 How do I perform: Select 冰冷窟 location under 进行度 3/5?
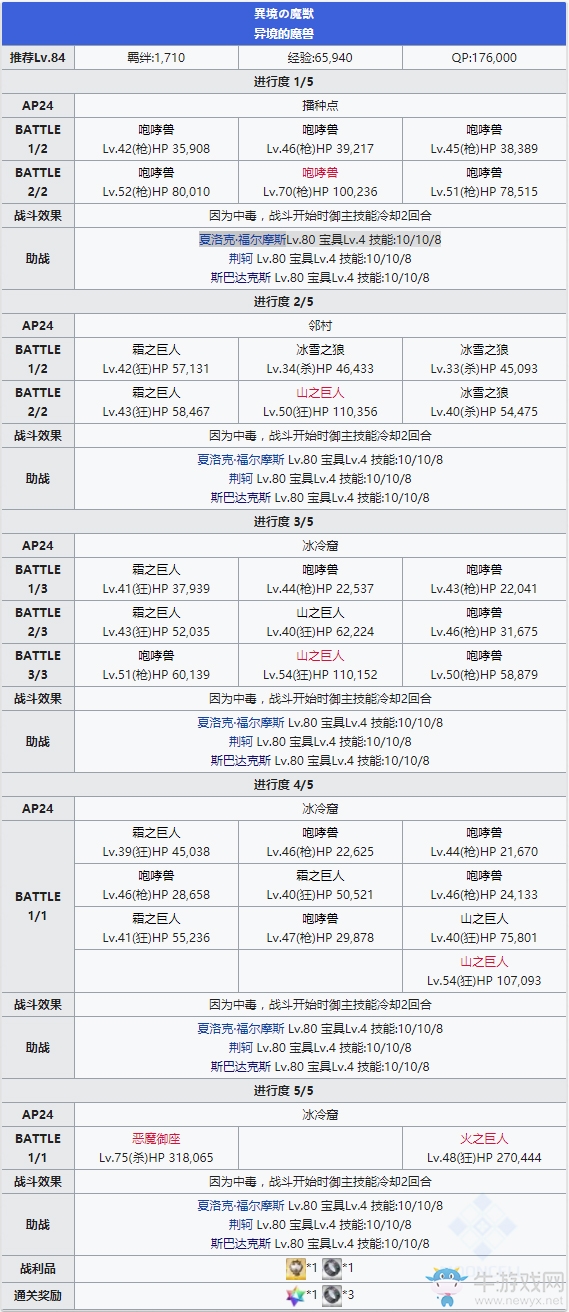pos(320,544)
